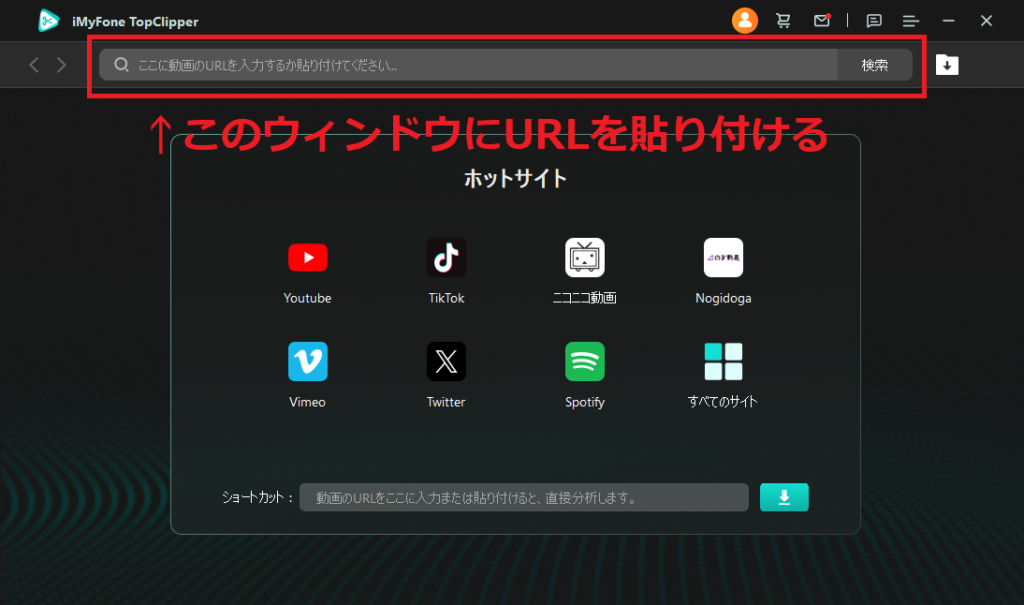This screenshot has height=605, width=1024.
Task: Open the feedback chat icon
Action: 874,21
